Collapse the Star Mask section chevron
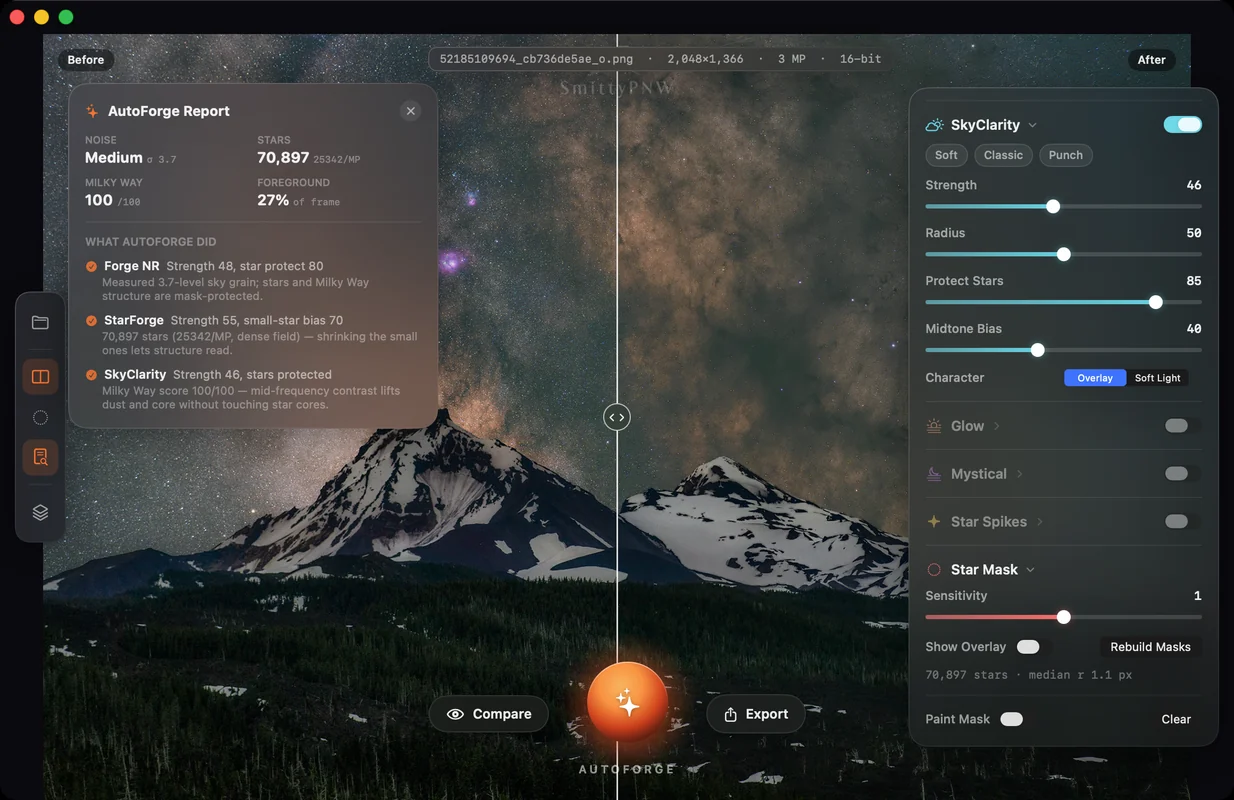This screenshot has height=800, width=1234. point(1030,570)
